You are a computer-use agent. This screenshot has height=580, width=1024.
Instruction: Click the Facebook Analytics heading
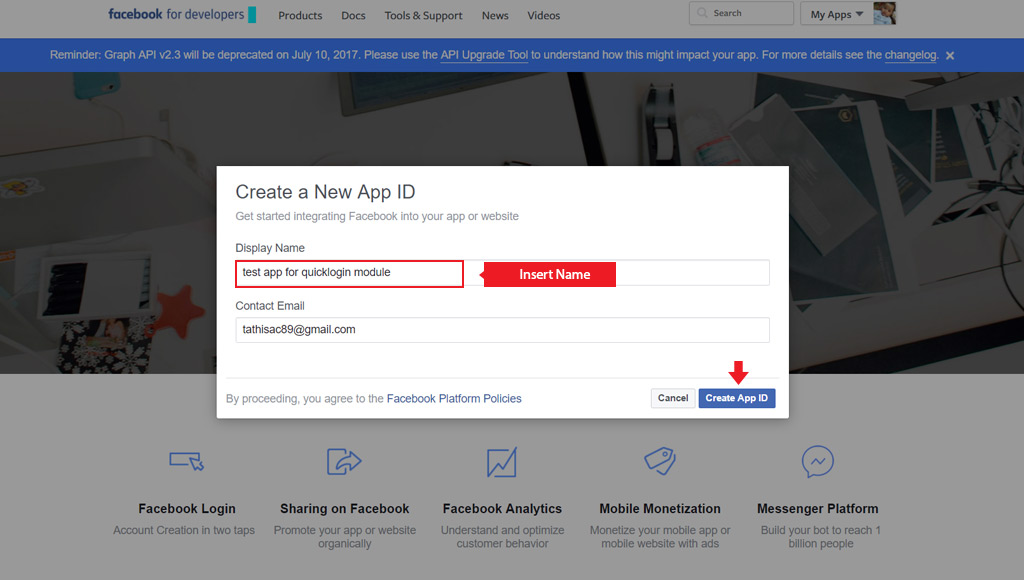[502, 509]
